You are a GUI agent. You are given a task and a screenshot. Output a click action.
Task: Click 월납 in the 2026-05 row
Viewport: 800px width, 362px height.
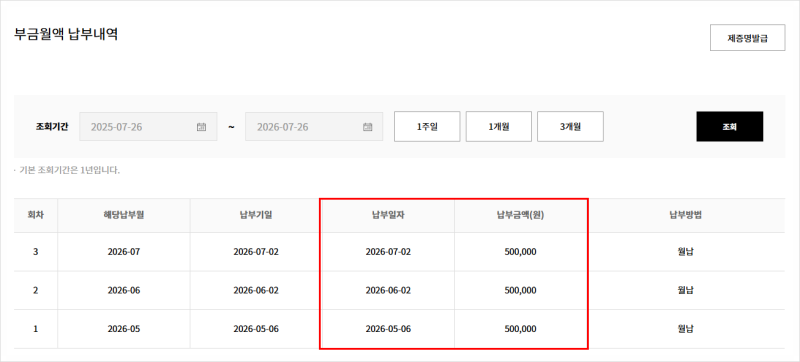[x=686, y=329]
